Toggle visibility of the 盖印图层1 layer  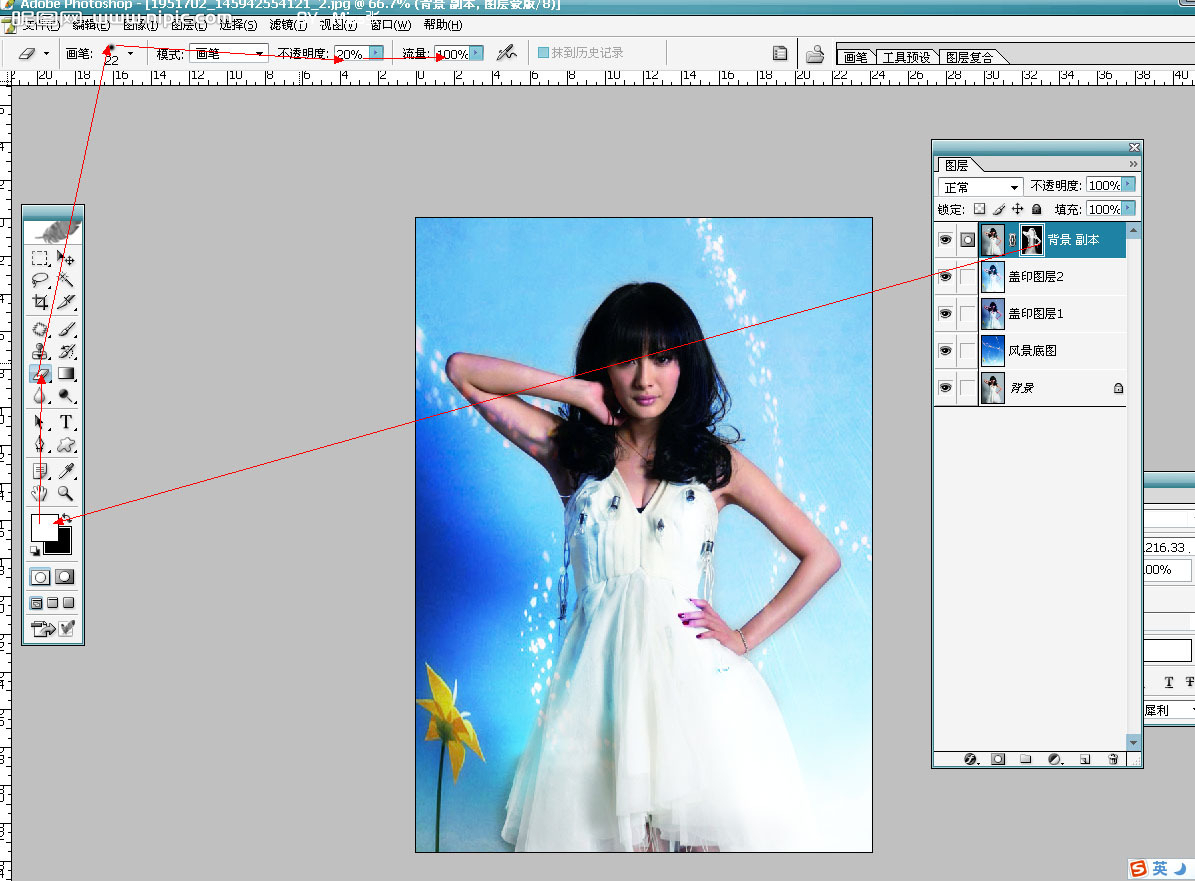[x=946, y=313]
